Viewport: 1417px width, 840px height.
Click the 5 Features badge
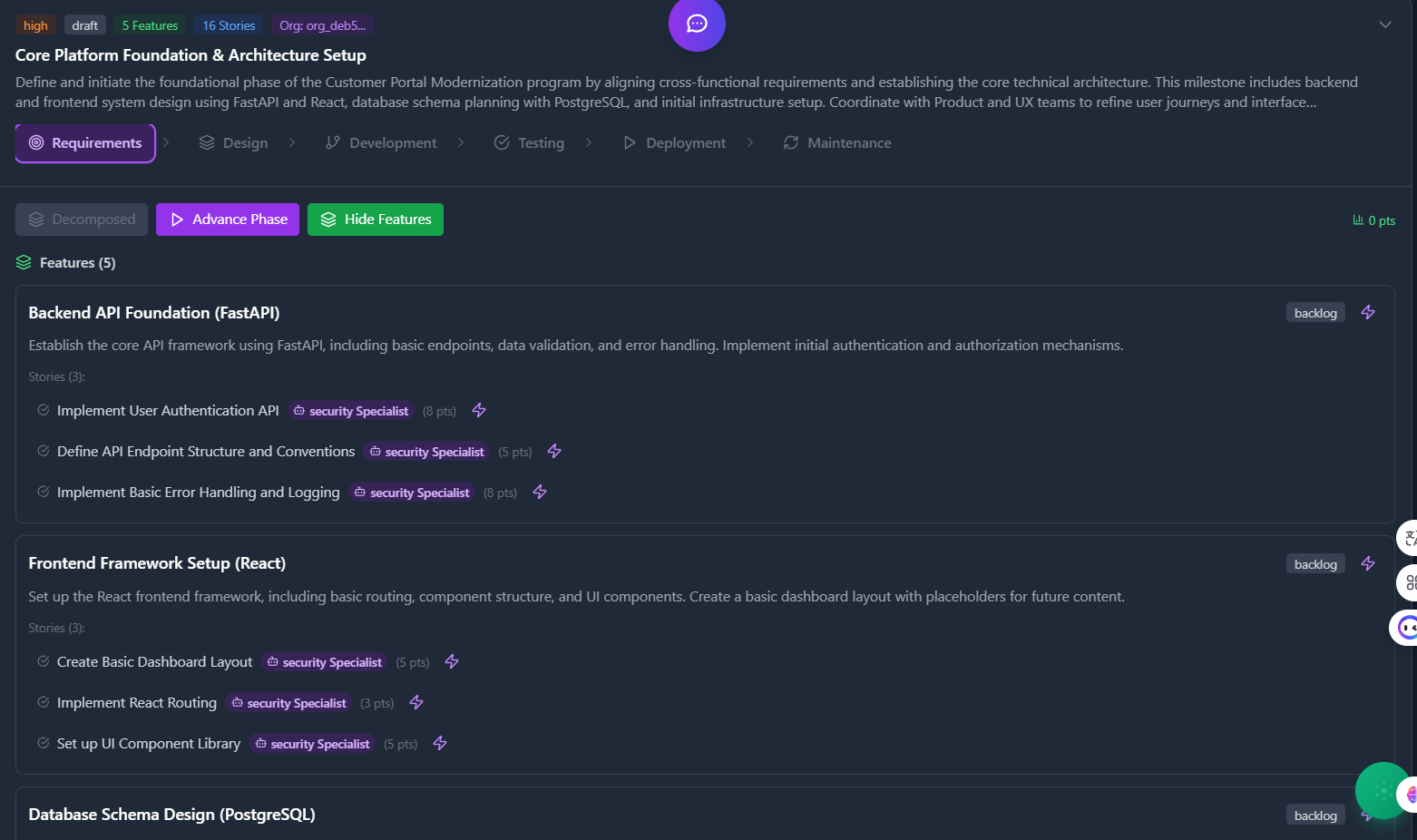pyautogui.click(x=150, y=25)
